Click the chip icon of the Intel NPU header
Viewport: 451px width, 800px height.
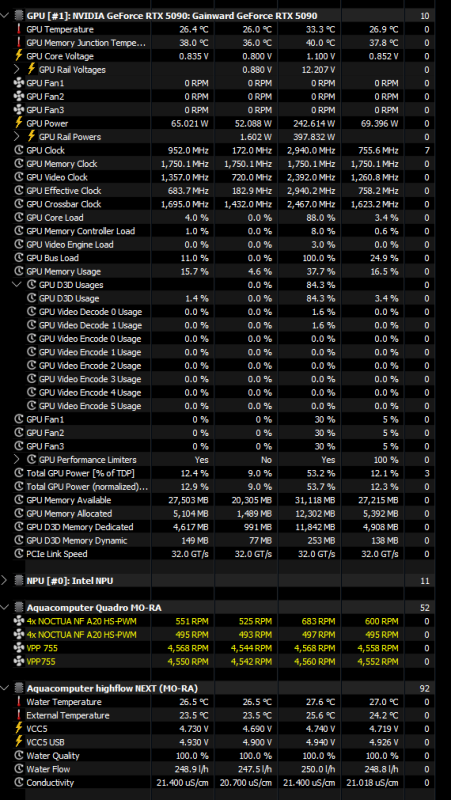click(x=19, y=581)
